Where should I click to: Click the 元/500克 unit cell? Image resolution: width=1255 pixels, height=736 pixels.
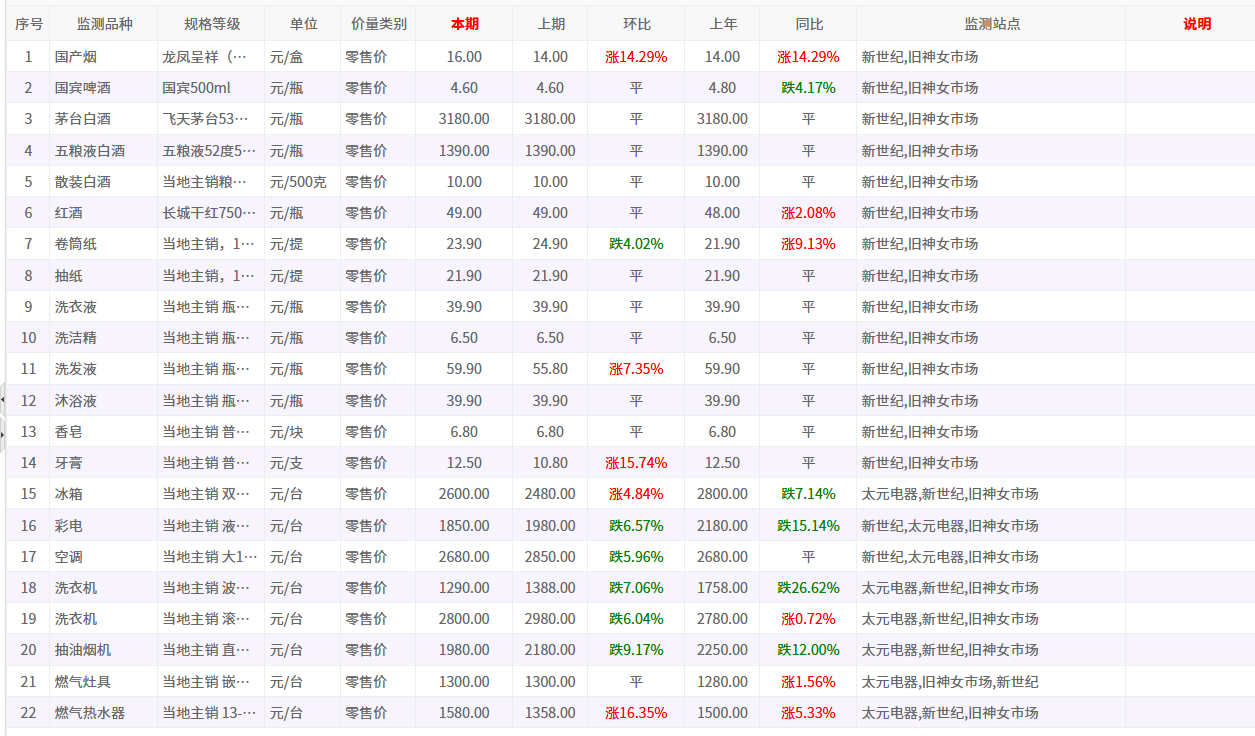tap(303, 182)
